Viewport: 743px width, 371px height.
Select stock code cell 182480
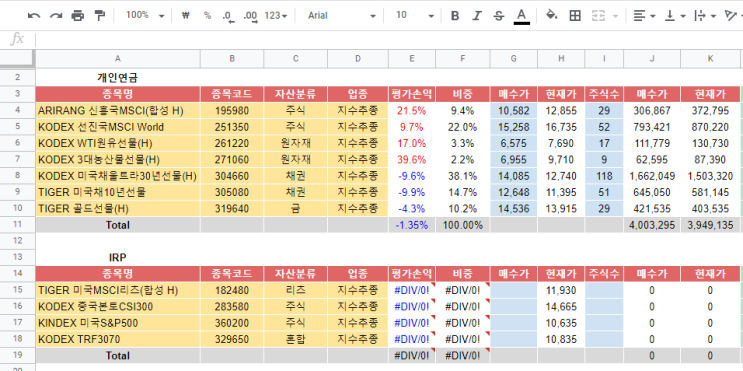[232, 290]
